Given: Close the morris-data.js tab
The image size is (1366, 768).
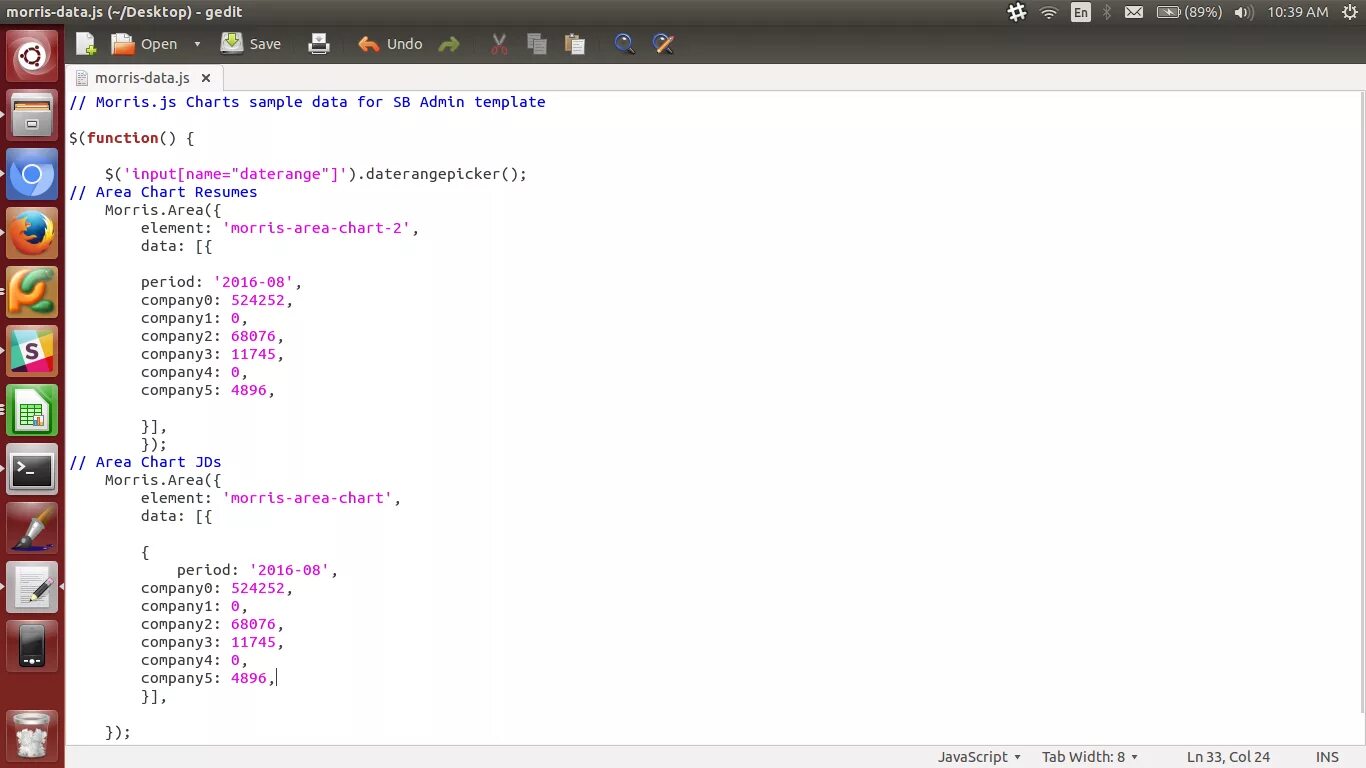Looking at the screenshot, I should pos(206,78).
